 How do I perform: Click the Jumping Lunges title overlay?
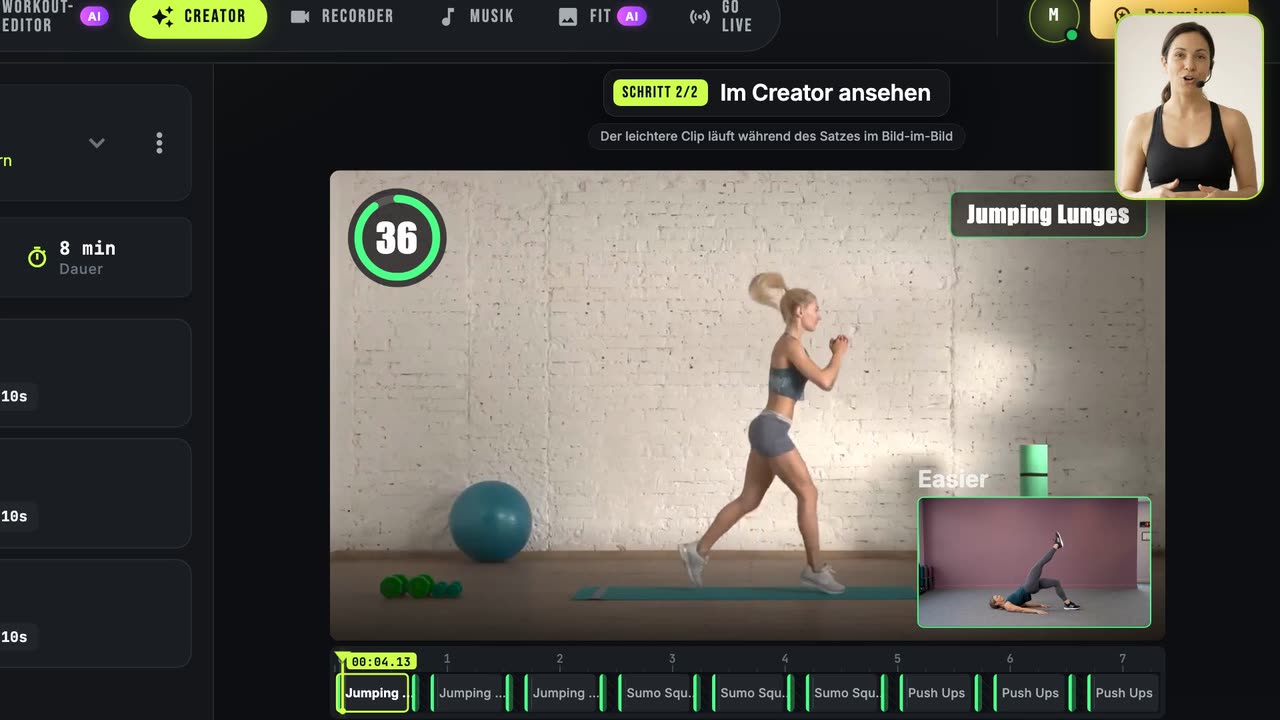(x=1048, y=215)
